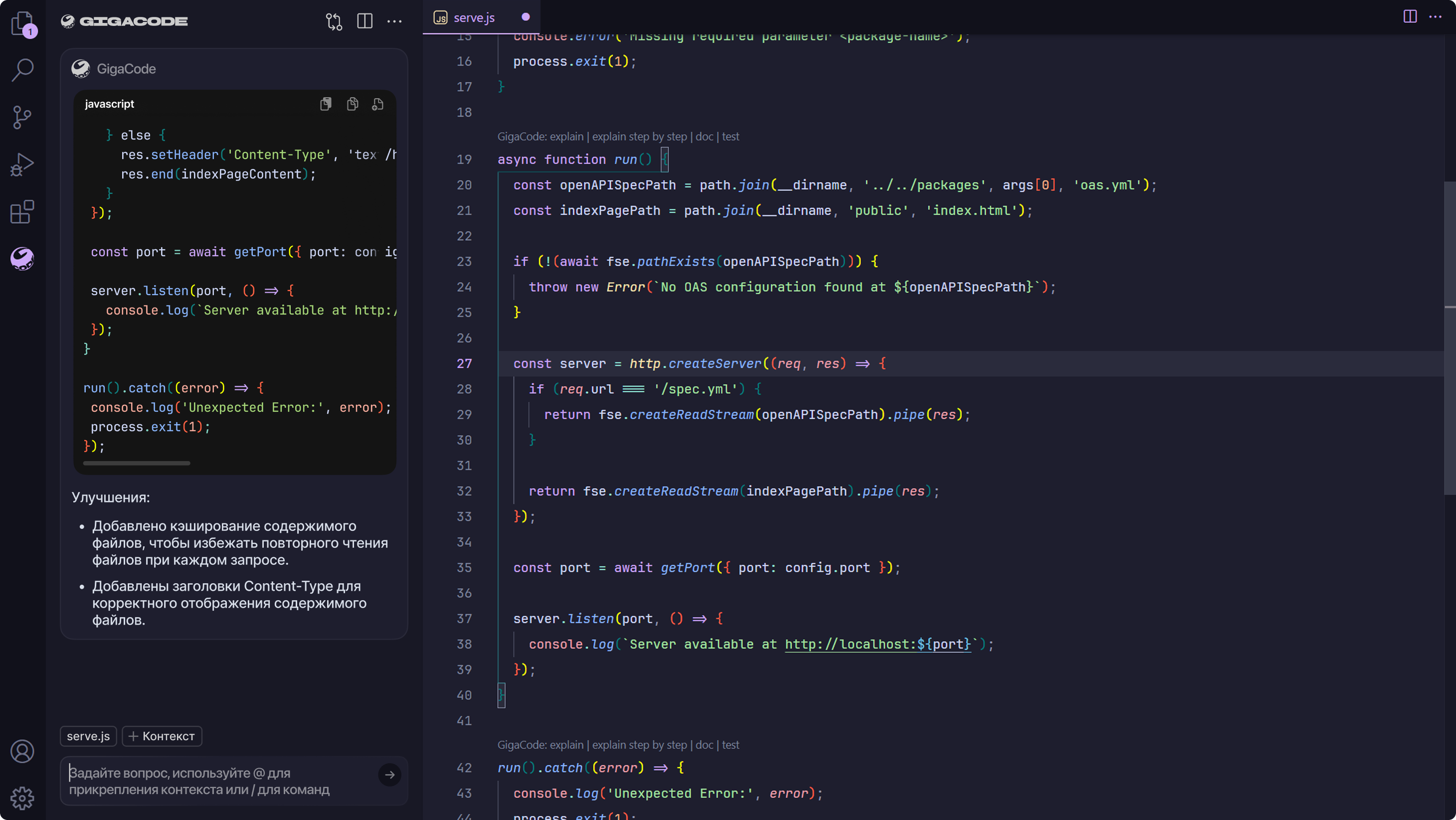Click the GigaCode avatar in the chat message

click(81, 69)
